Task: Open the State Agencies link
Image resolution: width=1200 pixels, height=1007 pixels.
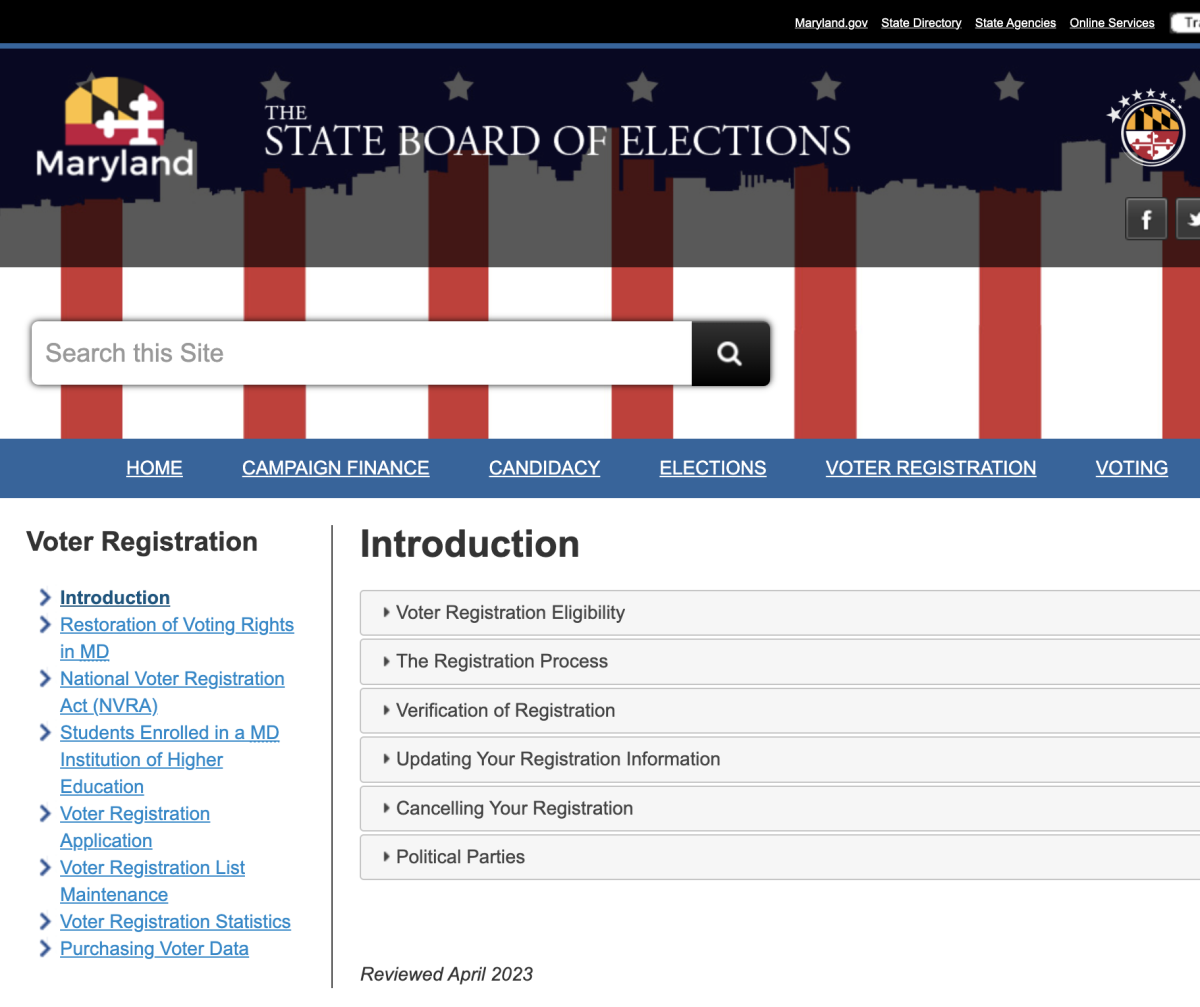Action: coord(1016,23)
